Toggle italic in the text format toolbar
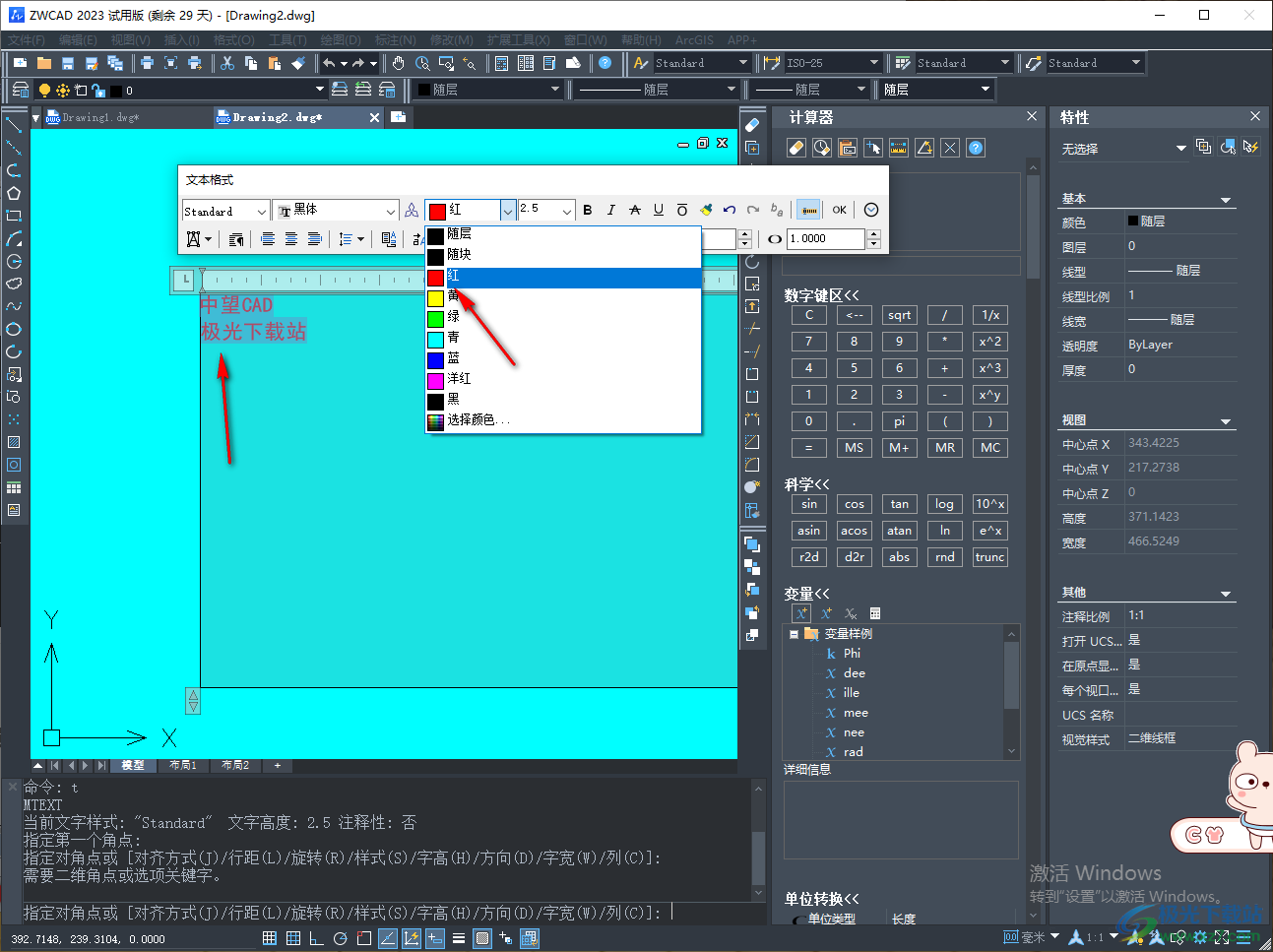The width and height of the screenshot is (1273, 952). (x=611, y=210)
